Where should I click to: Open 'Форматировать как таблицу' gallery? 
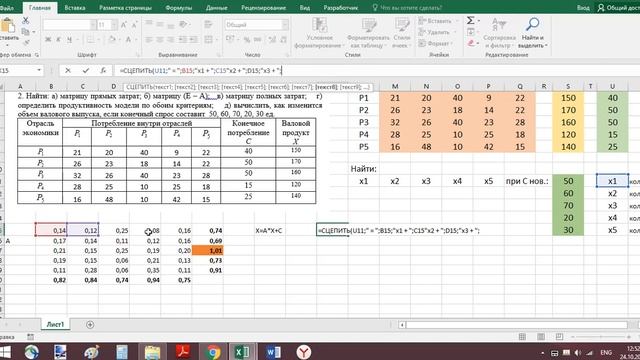[368, 33]
